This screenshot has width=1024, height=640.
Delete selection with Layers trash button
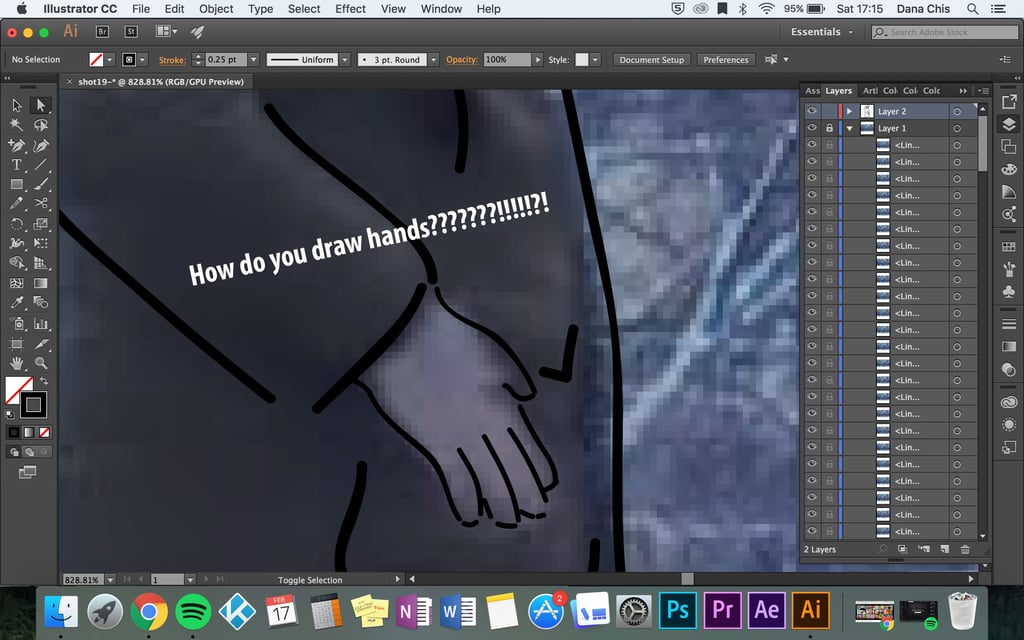[965, 549]
